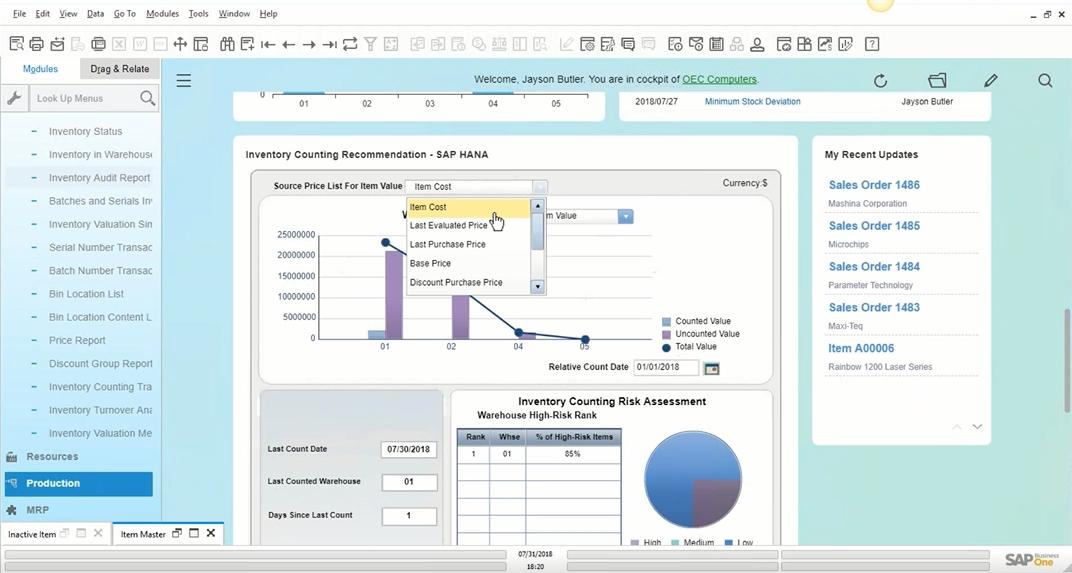The width and height of the screenshot is (1072, 573).
Task: Open calendar picker next to Relative Count Date
Action: tap(712, 368)
